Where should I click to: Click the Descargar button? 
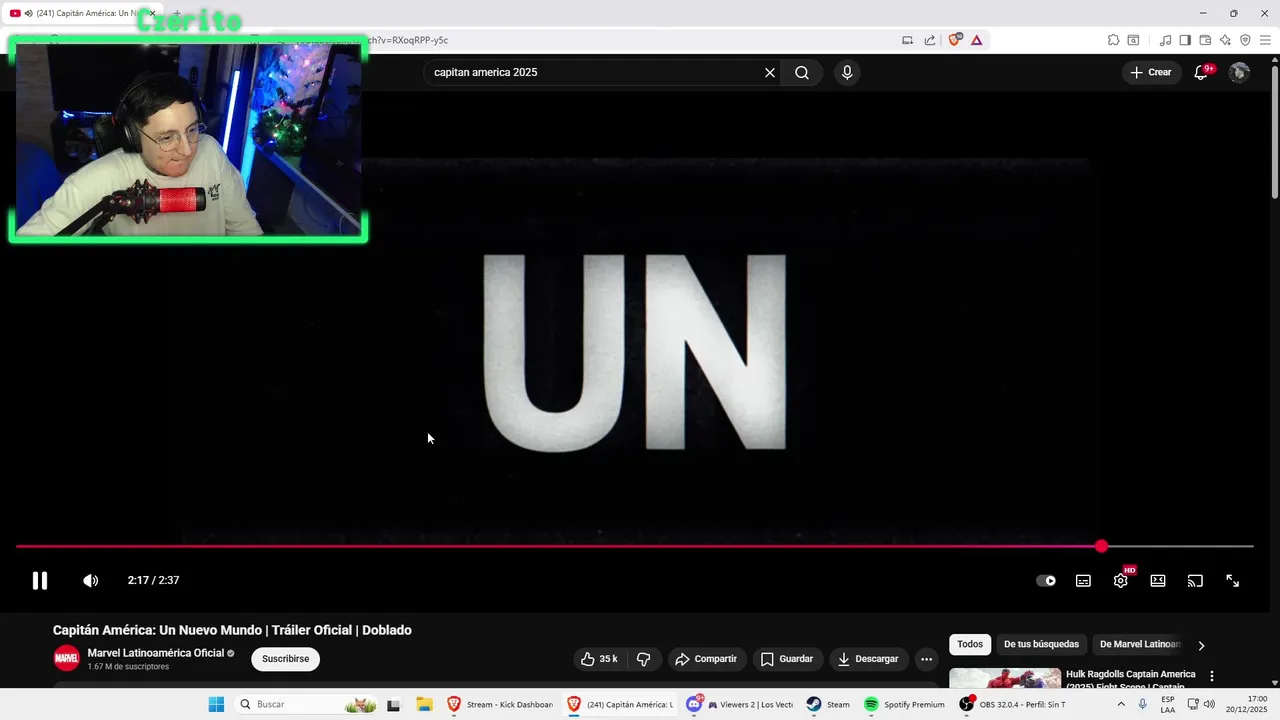[x=870, y=659]
